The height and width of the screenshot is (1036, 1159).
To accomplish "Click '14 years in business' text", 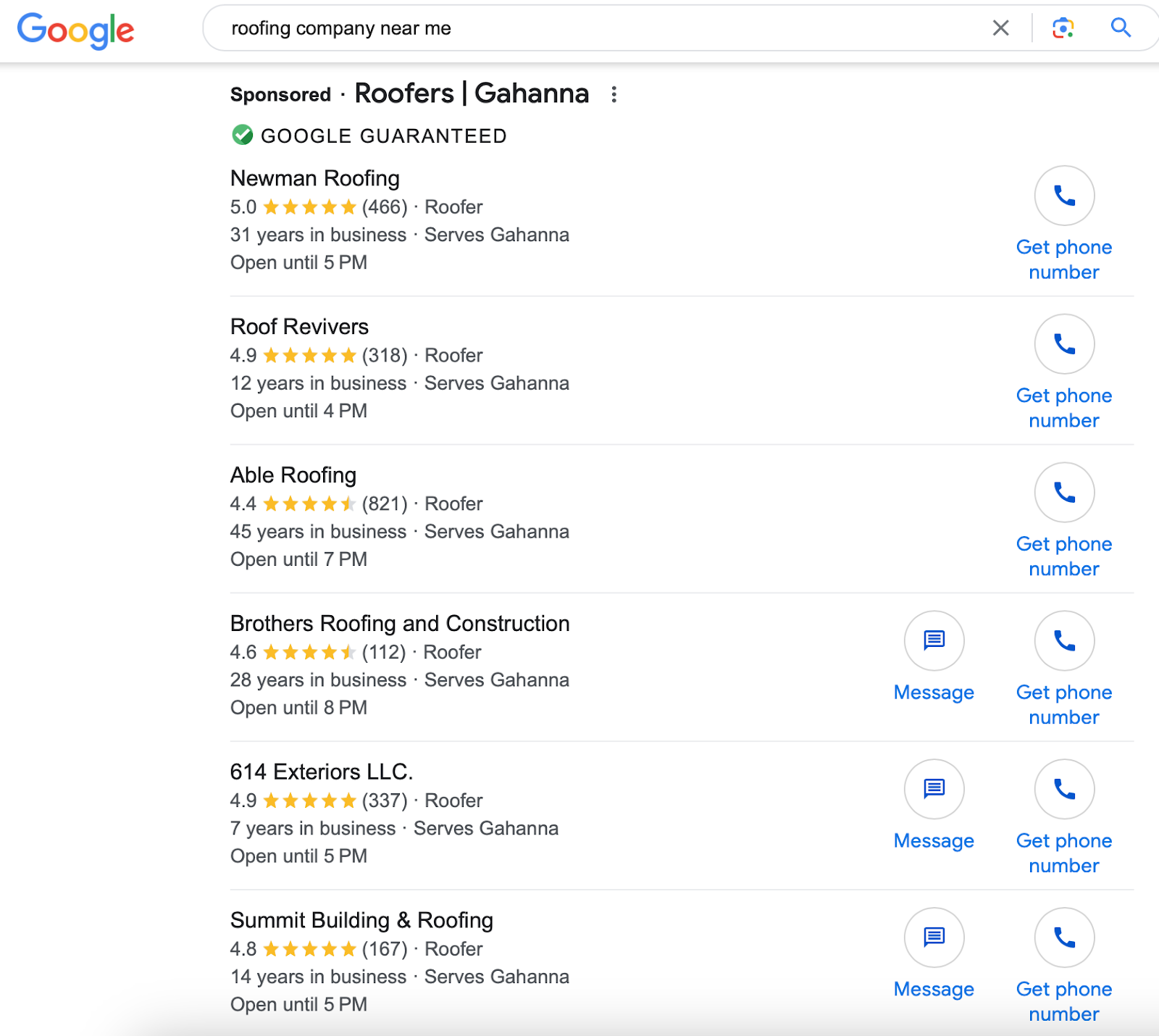I will [318, 977].
